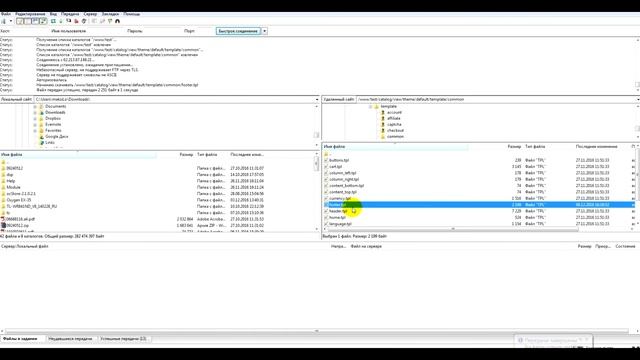
Task: Select the Module folder in local list
Action: [13, 187]
